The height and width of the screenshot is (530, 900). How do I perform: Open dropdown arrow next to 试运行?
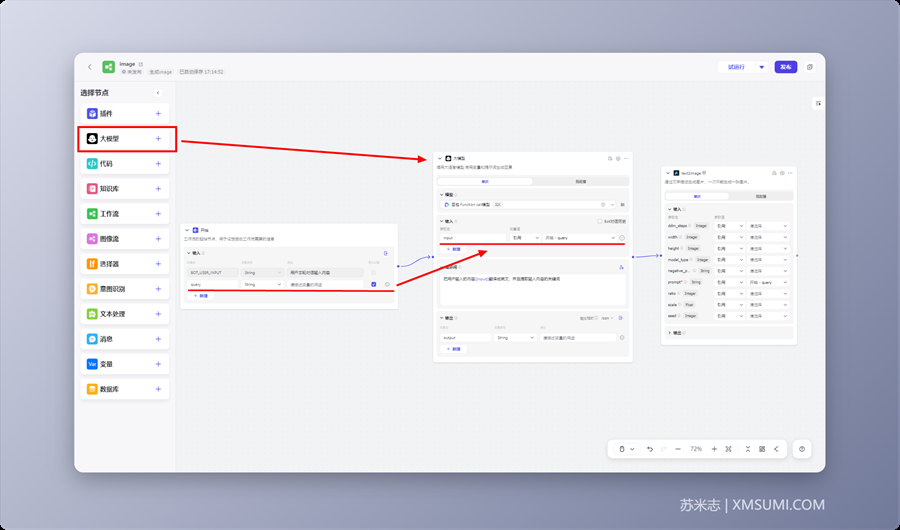[762, 67]
